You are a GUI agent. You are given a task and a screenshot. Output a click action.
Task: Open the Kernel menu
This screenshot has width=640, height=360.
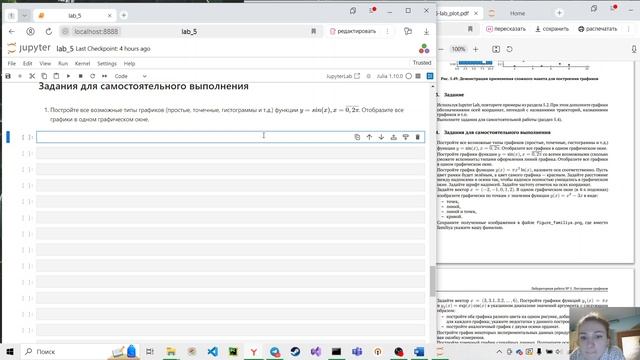point(82,64)
